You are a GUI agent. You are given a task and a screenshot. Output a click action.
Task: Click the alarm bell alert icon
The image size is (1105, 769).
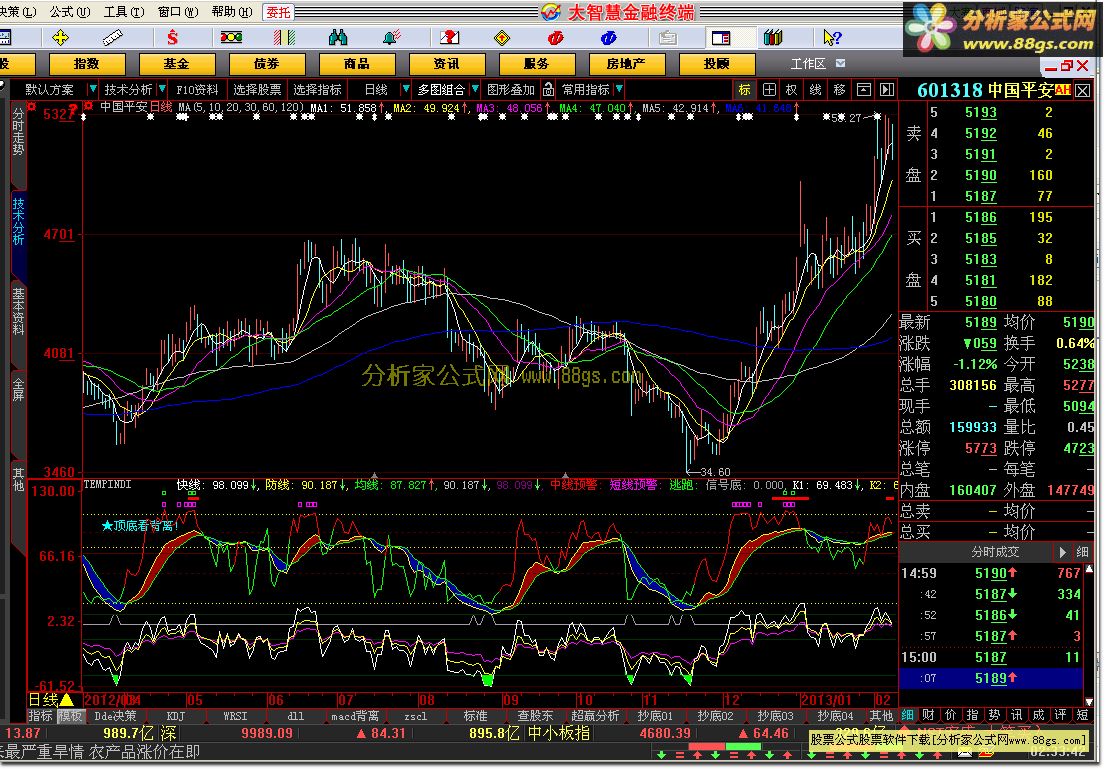(392, 37)
